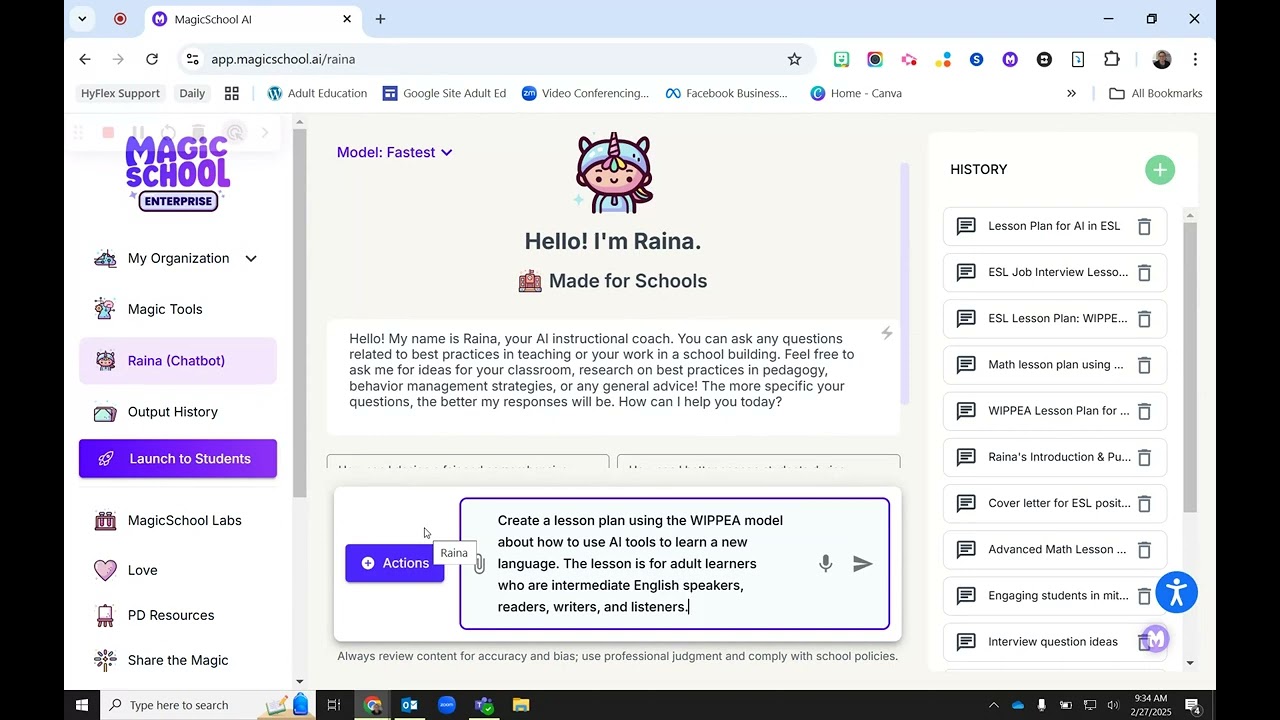Open Video Conferencing bookmark

(585, 93)
